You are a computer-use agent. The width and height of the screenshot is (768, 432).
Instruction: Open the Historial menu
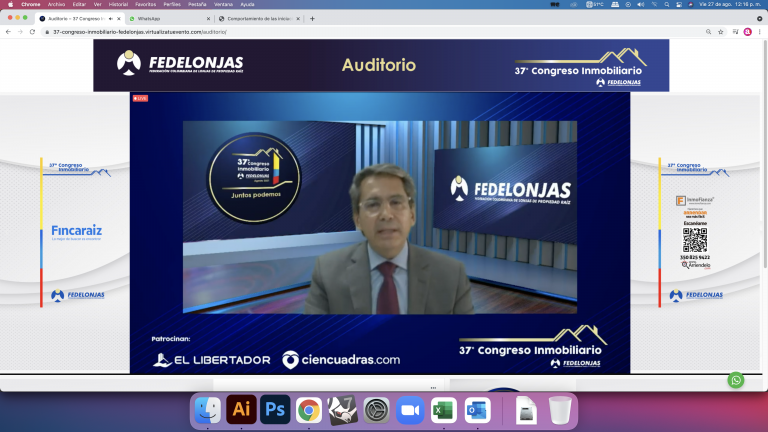[x=118, y=4]
